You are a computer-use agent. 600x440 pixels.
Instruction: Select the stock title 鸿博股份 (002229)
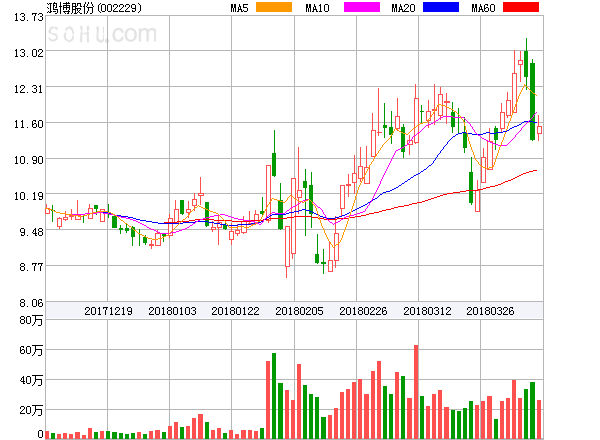coord(94,8)
